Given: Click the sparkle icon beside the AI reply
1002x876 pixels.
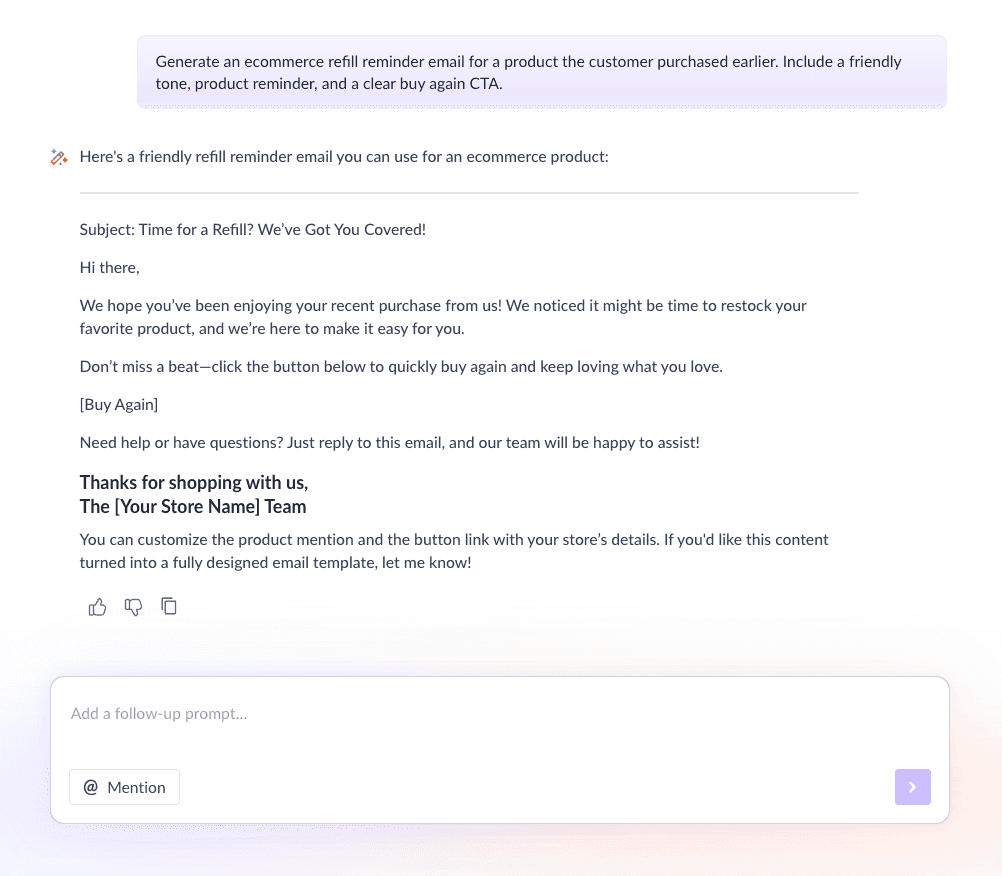Looking at the screenshot, I should (58, 156).
